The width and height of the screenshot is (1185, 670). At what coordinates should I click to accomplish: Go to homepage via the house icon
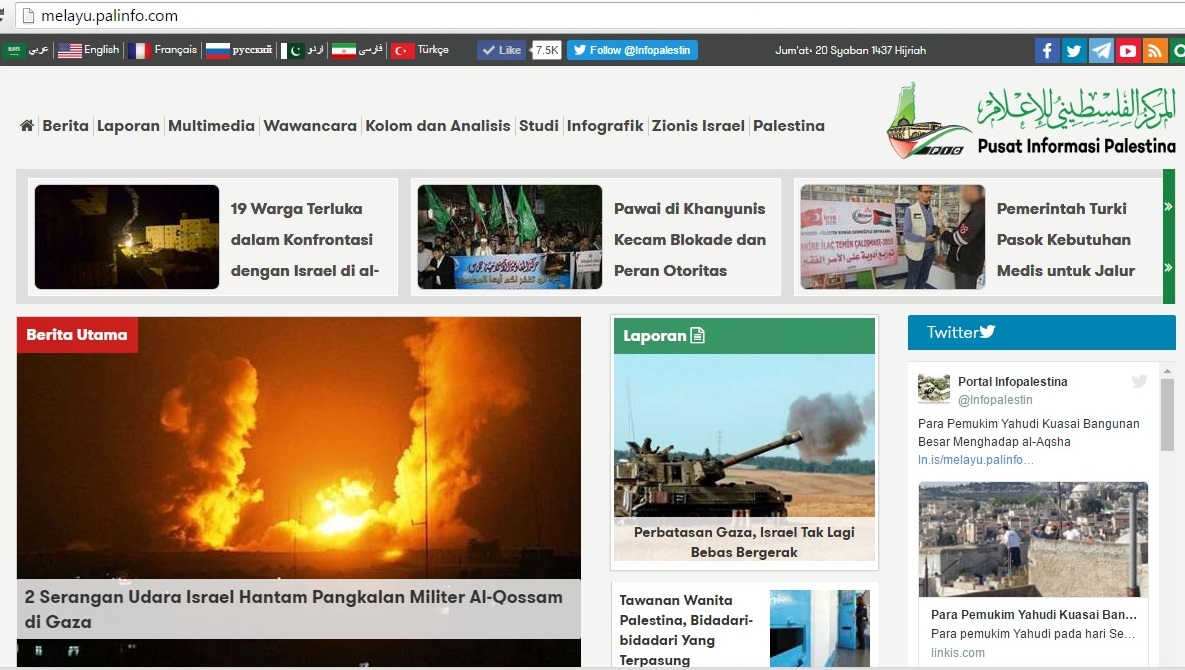[x=26, y=125]
